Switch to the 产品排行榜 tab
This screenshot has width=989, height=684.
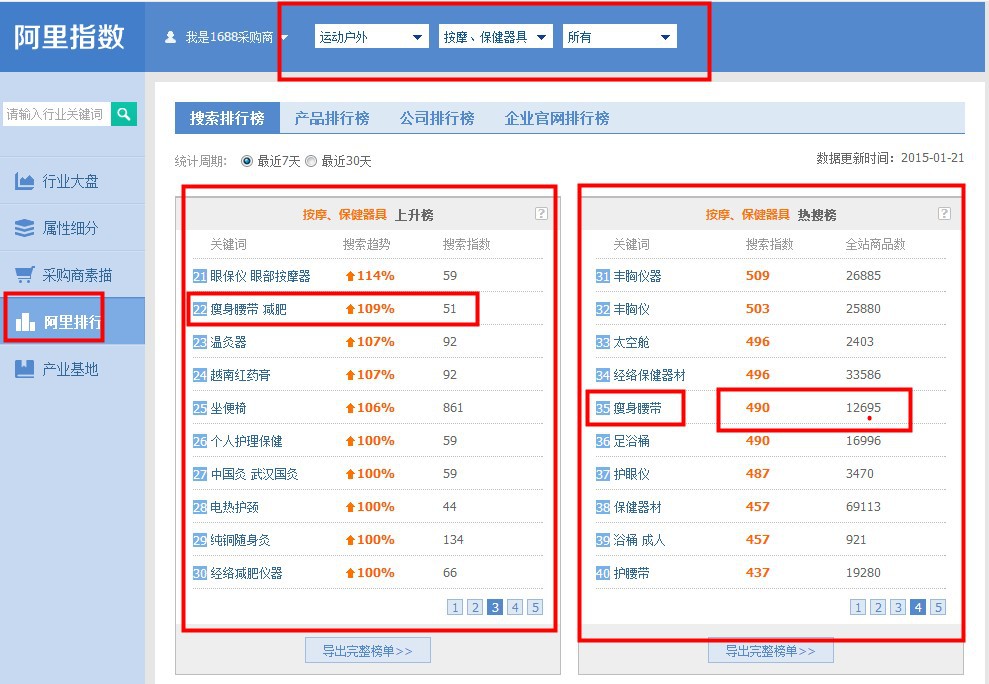[332, 118]
